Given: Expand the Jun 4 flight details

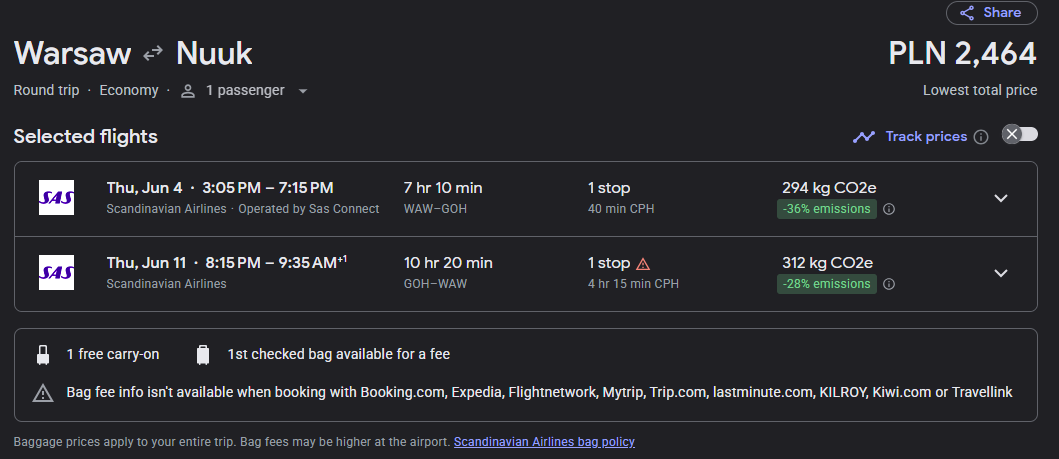Looking at the screenshot, I should tap(1001, 198).
